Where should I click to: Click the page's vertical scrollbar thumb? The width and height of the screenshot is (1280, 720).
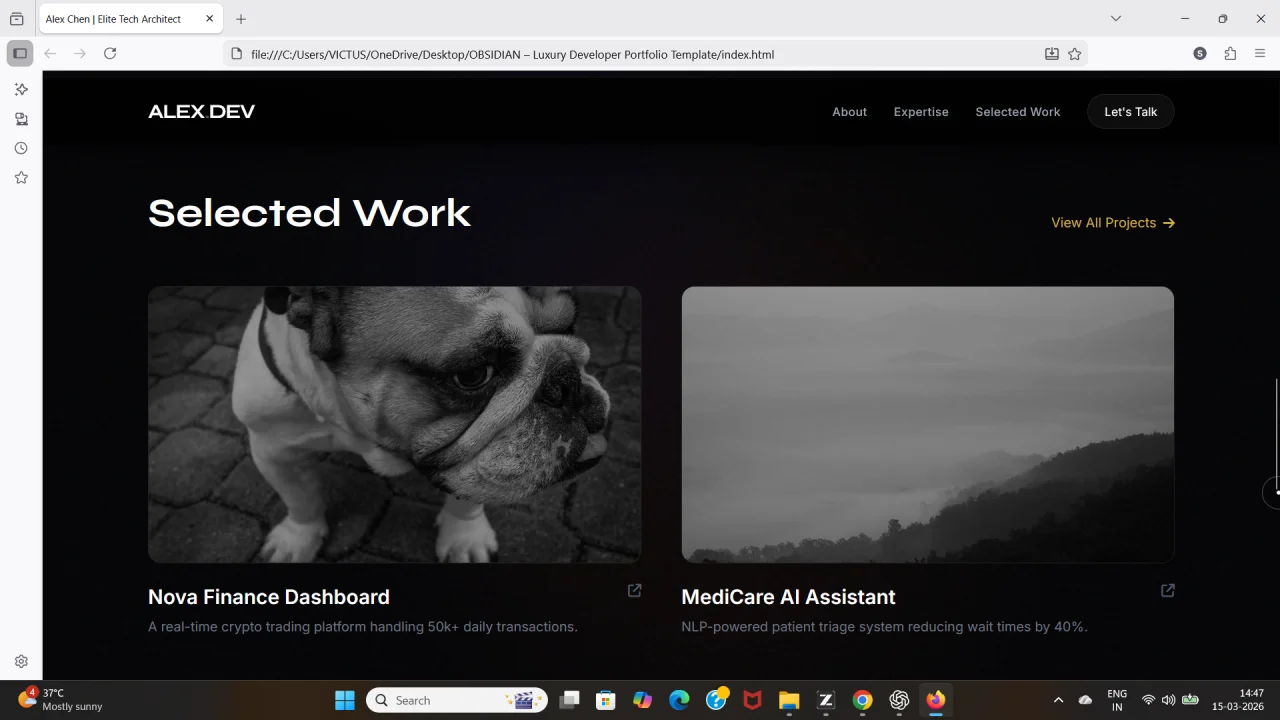(x=1276, y=436)
